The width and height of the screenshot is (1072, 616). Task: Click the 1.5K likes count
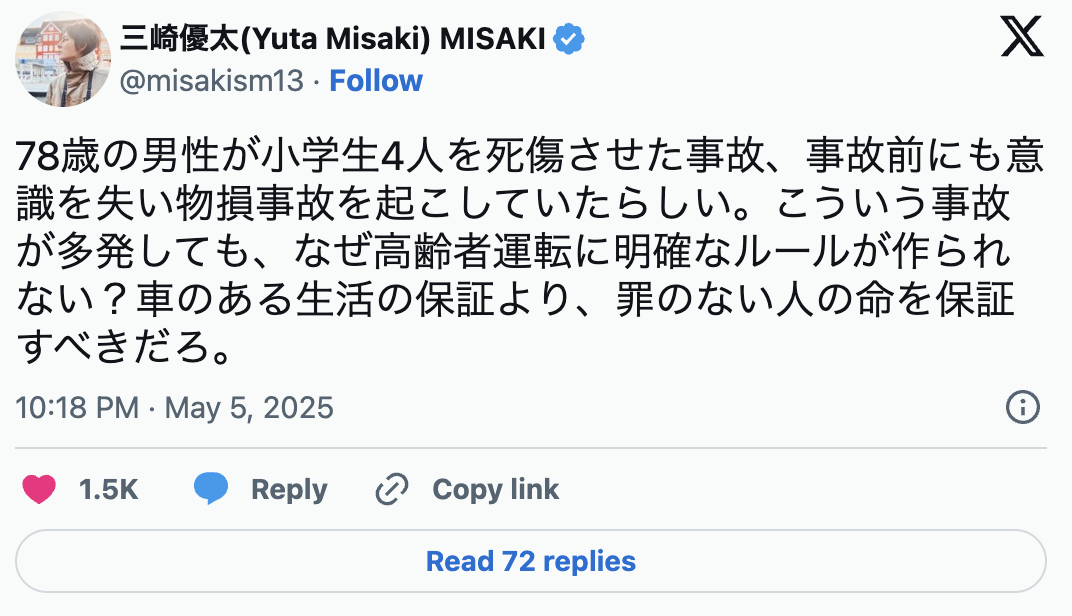point(108,489)
